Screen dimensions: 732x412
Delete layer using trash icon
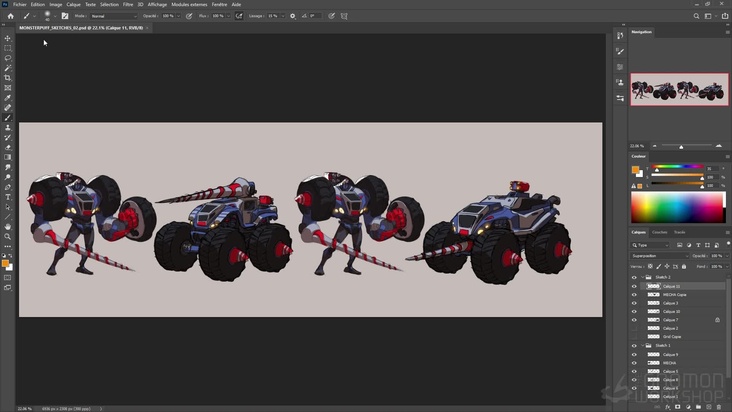[x=719, y=407]
